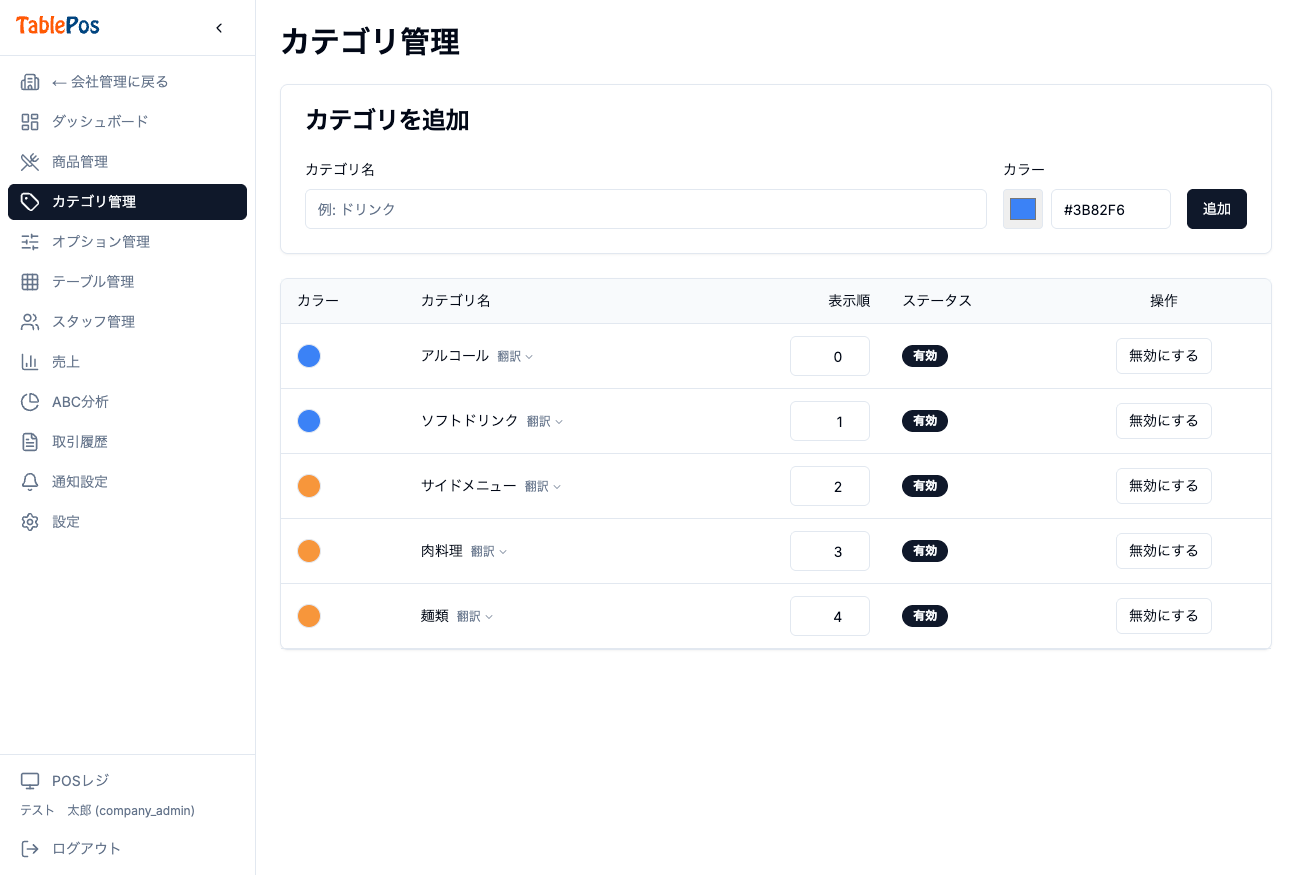Open ダッシュボード menu item
The image size is (1296, 875).
[x=127, y=122]
